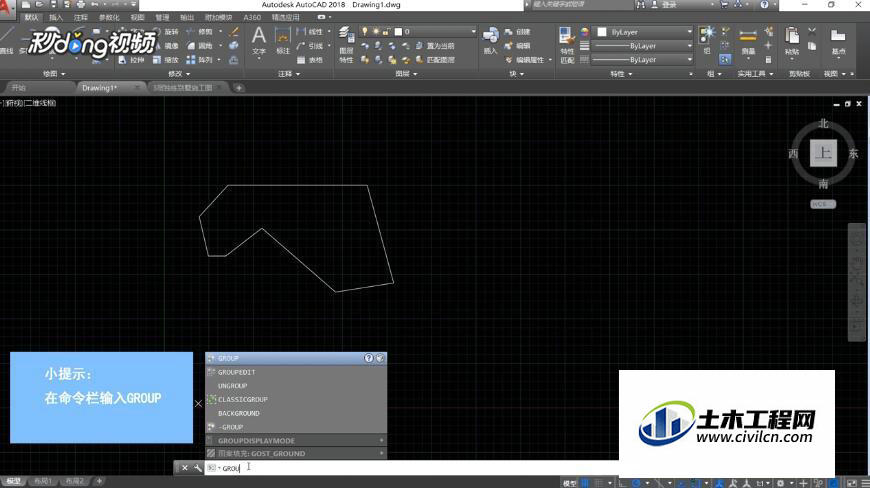Click the Make Current (置为当前) layer tool

pos(435,46)
